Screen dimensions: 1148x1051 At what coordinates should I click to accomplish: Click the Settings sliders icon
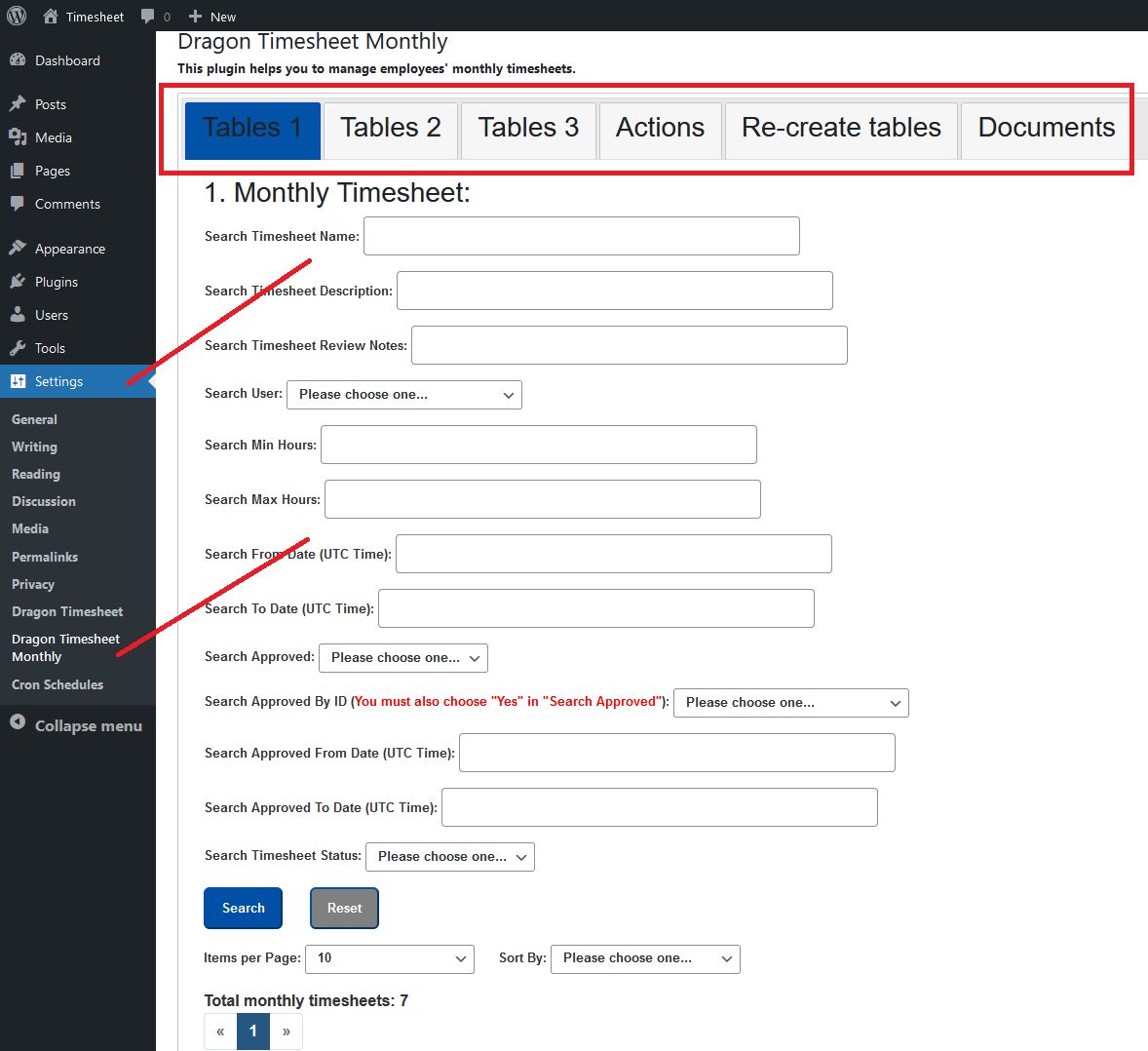(x=18, y=381)
